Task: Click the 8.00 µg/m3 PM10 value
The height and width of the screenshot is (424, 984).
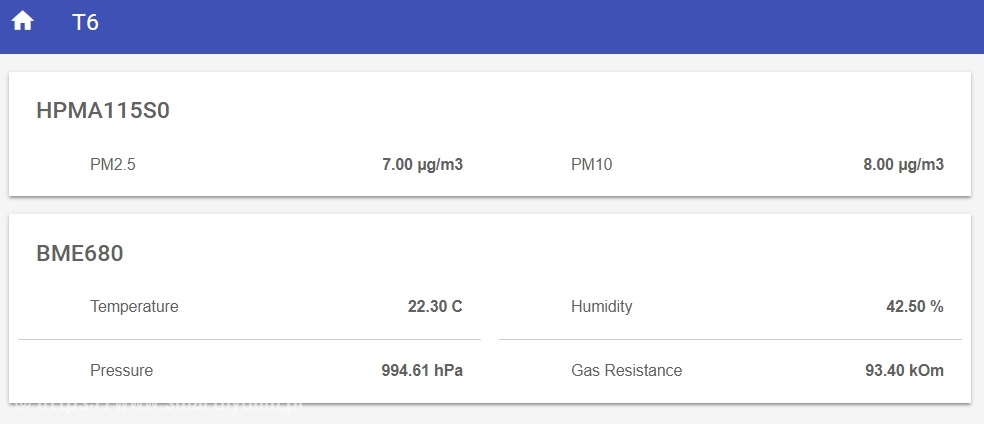Action: 903,165
